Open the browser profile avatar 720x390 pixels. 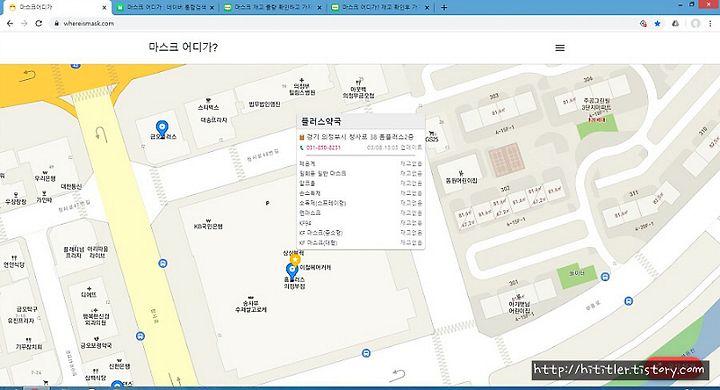(x=696, y=23)
